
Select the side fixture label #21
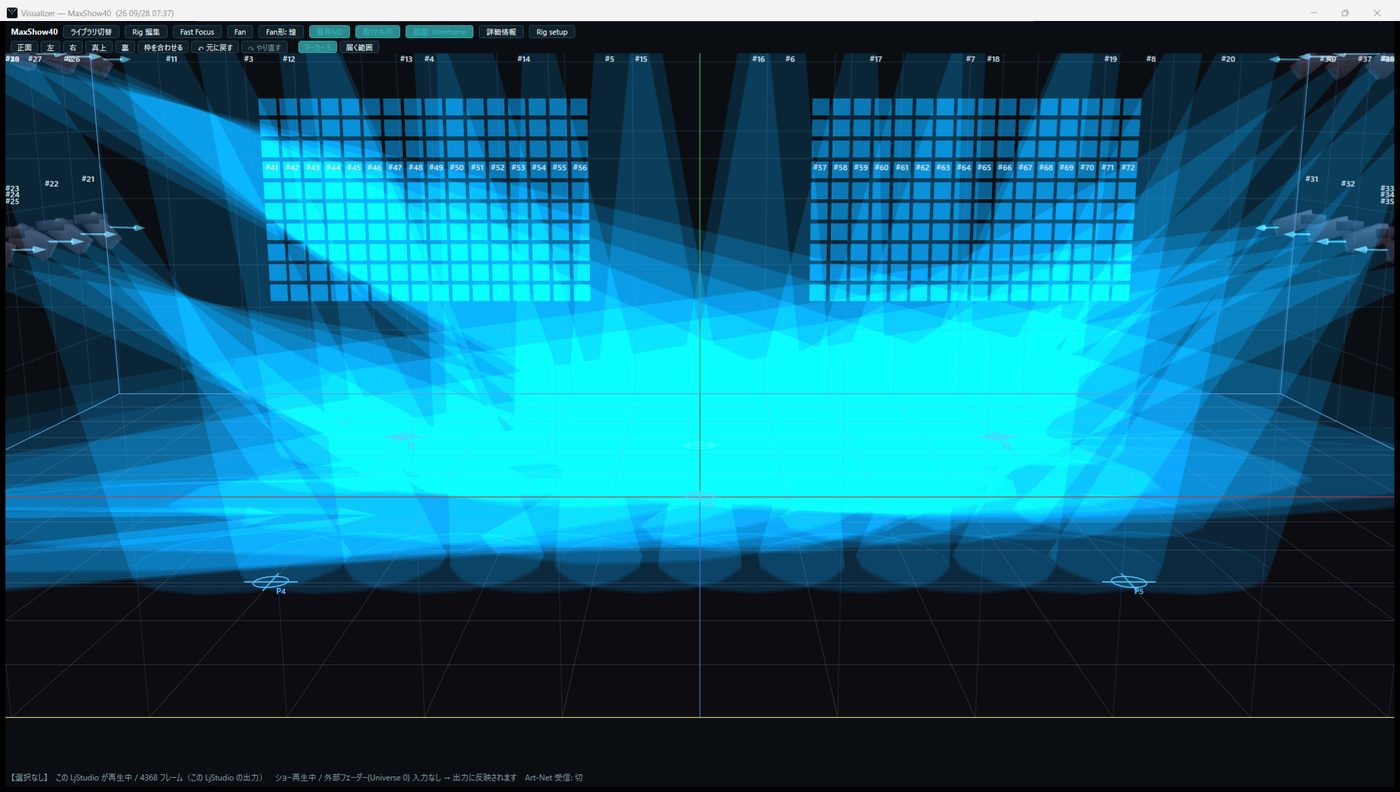[x=88, y=179]
